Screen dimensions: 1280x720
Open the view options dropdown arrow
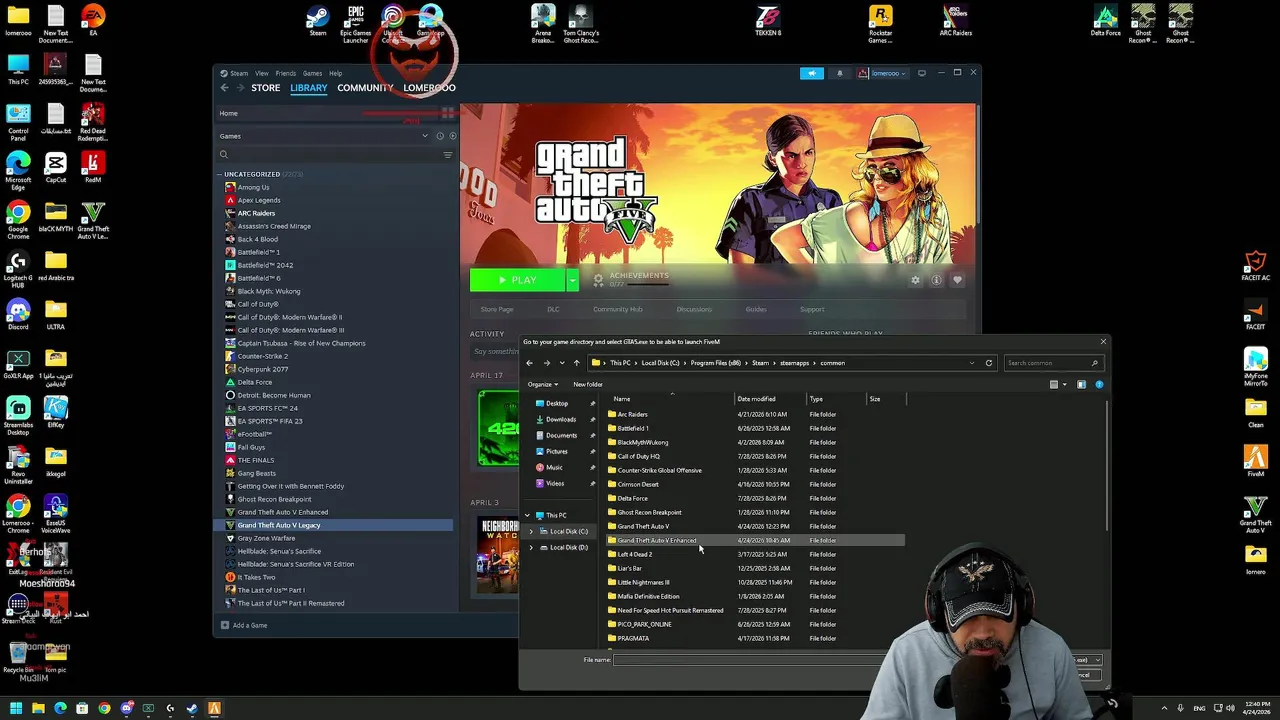pyautogui.click(x=1065, y=385)
